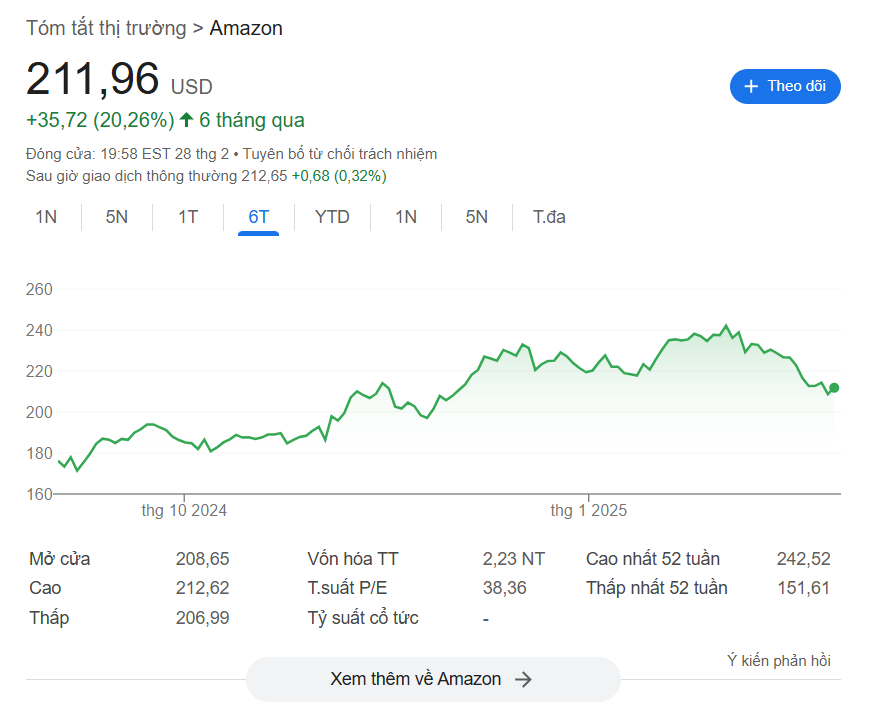Viewport: 877px width, 716px height.
Task: Click the 52-week high value 242,52
Action: tap(803, 559)
